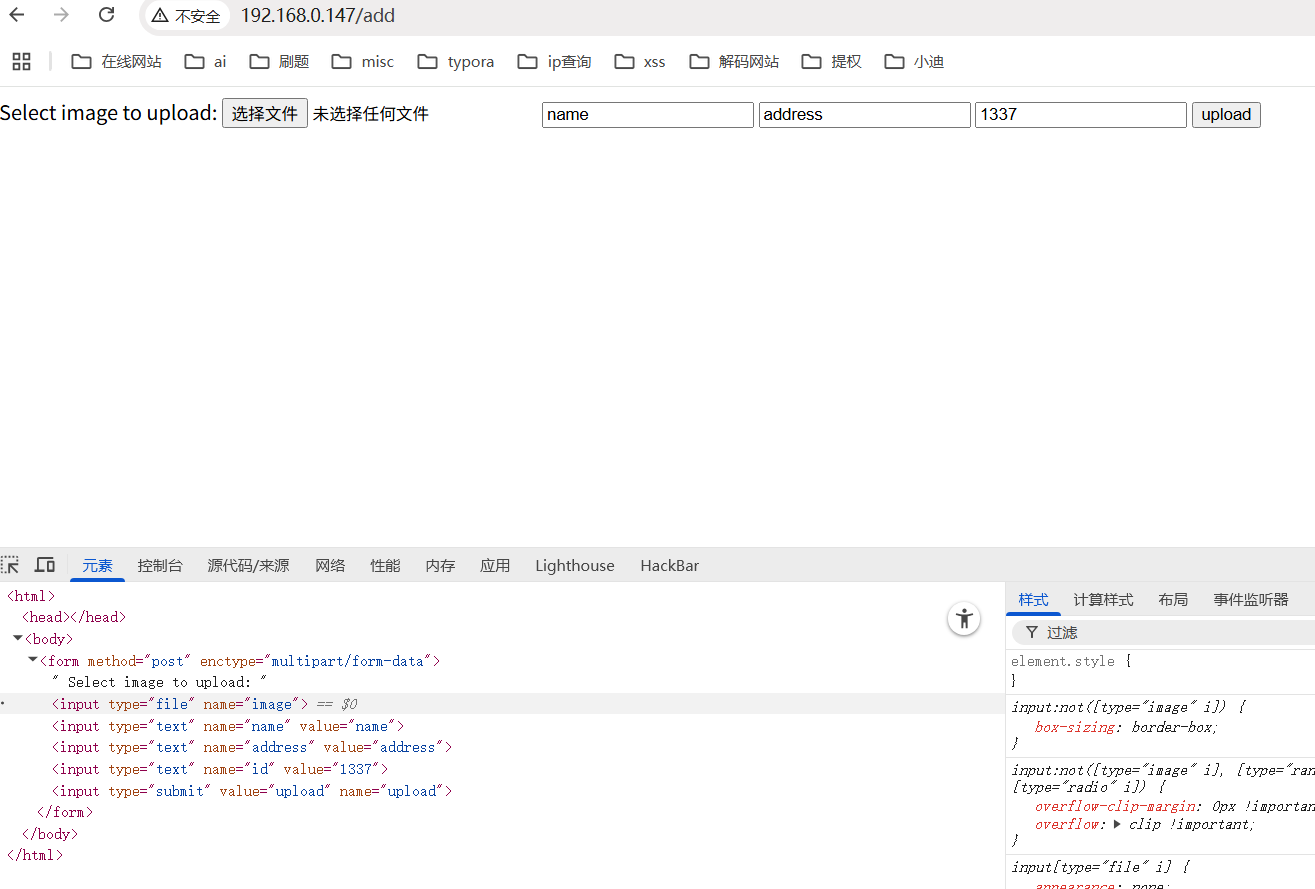
Task: Open the 刷题 bookmark folder
Action: tap(280, 62)
